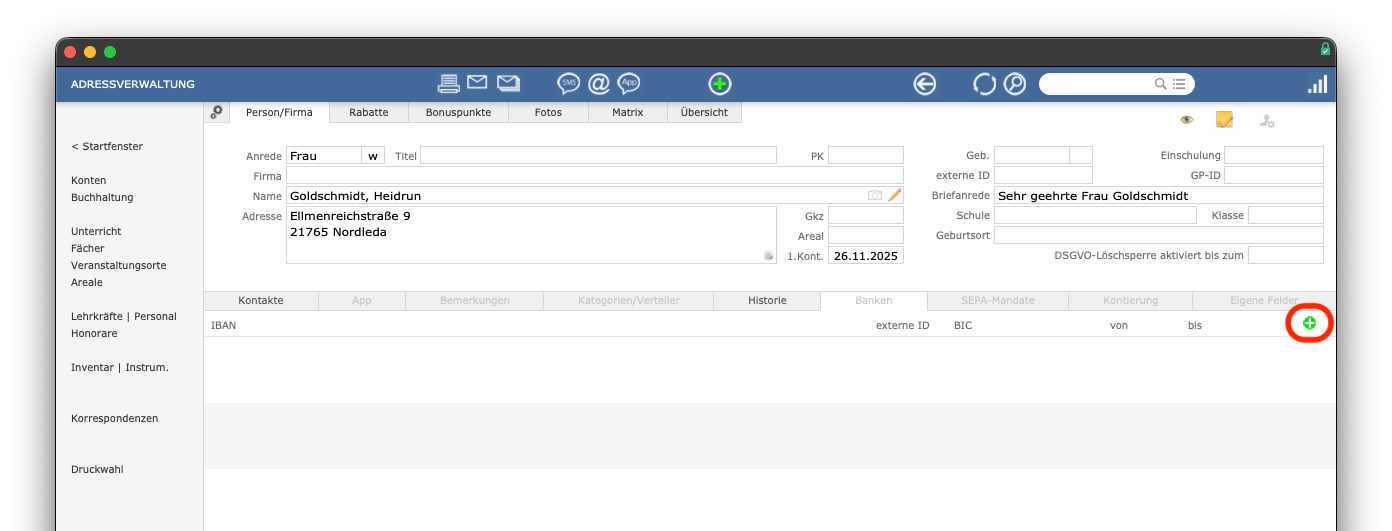
Task: Click the signal bars statistics icon
Action: 1317,85
